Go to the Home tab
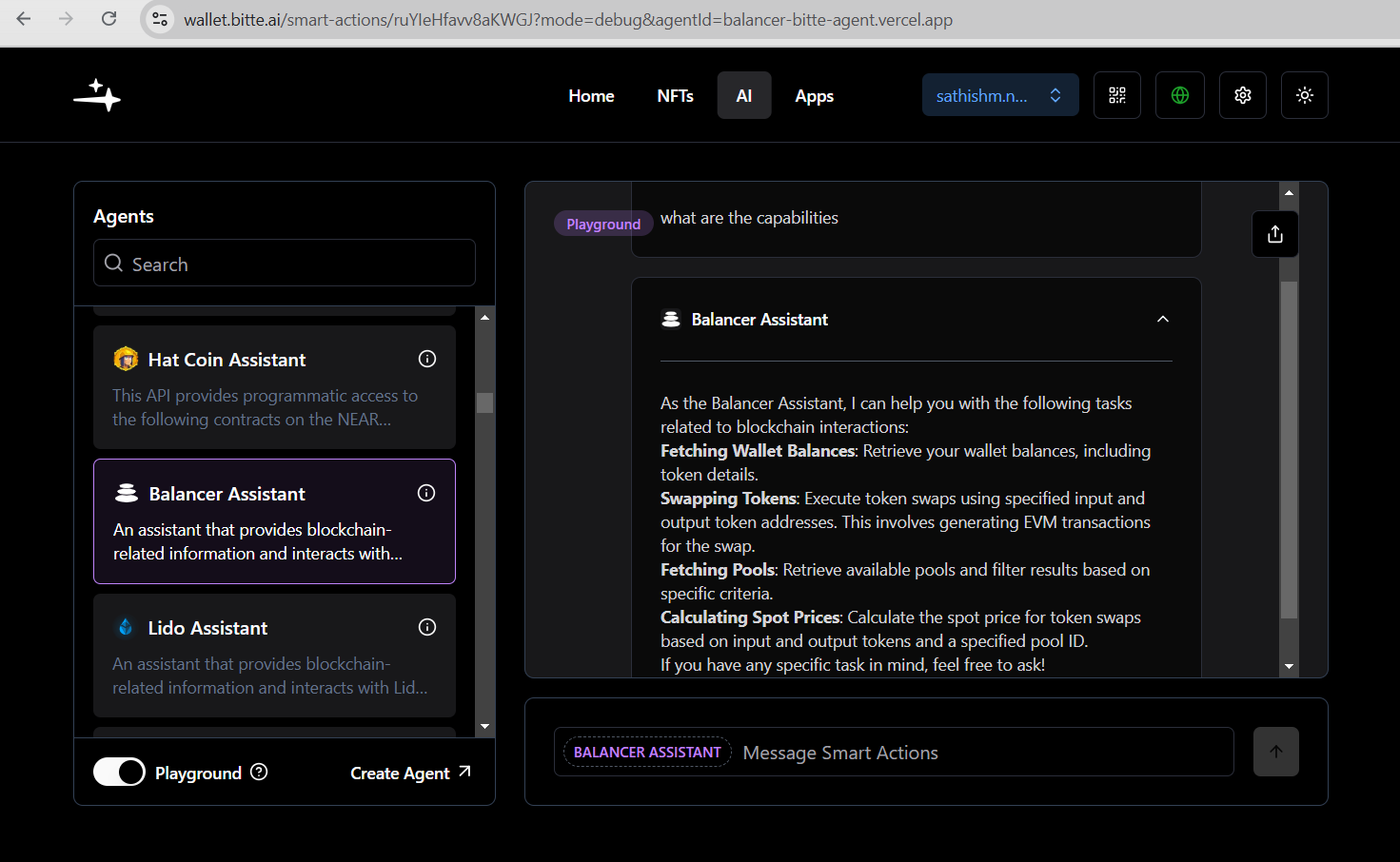The height and width of the screenshot is (862, 1400). click(x=591, y=95)
